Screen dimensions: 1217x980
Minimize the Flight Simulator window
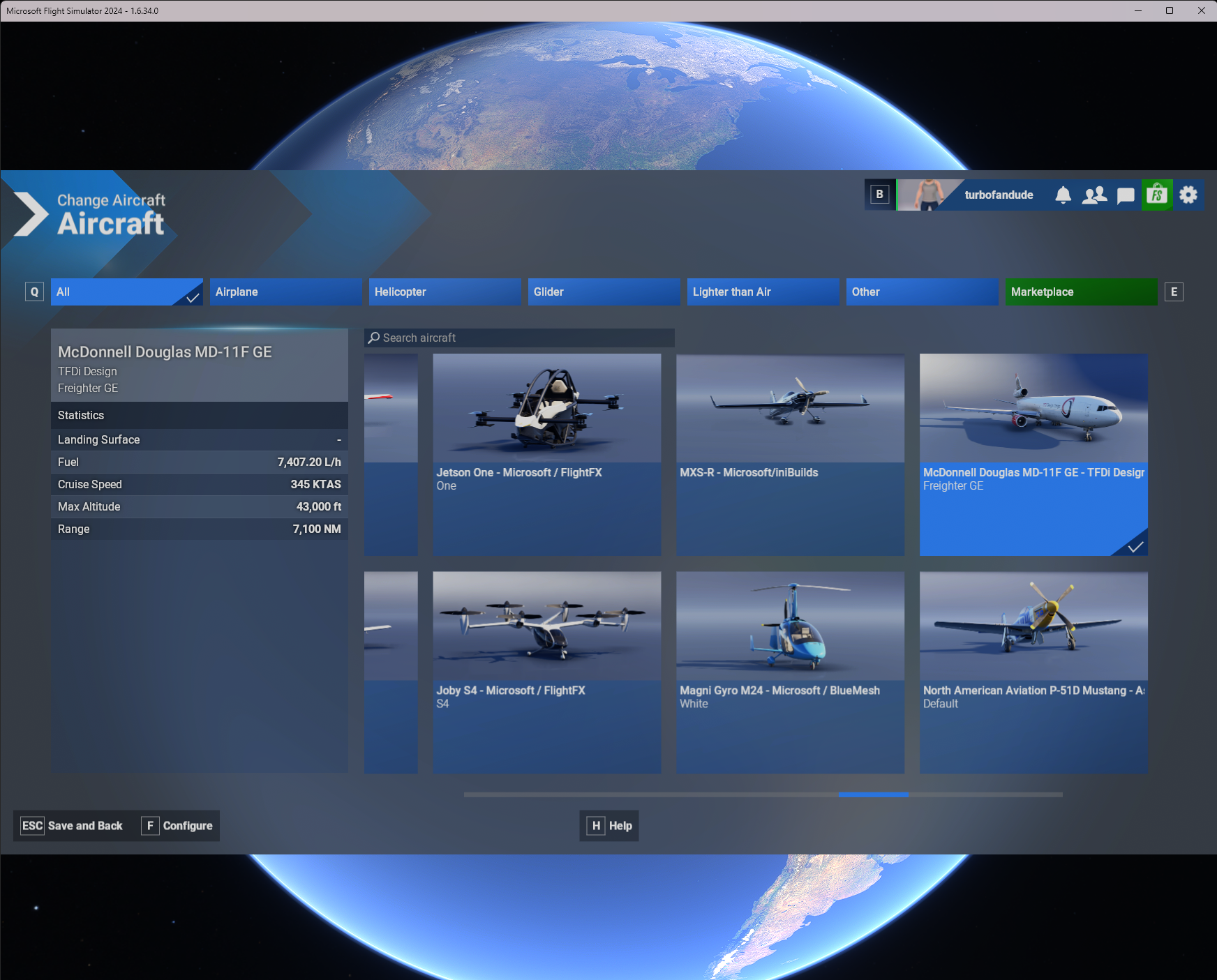(1138, 10)
